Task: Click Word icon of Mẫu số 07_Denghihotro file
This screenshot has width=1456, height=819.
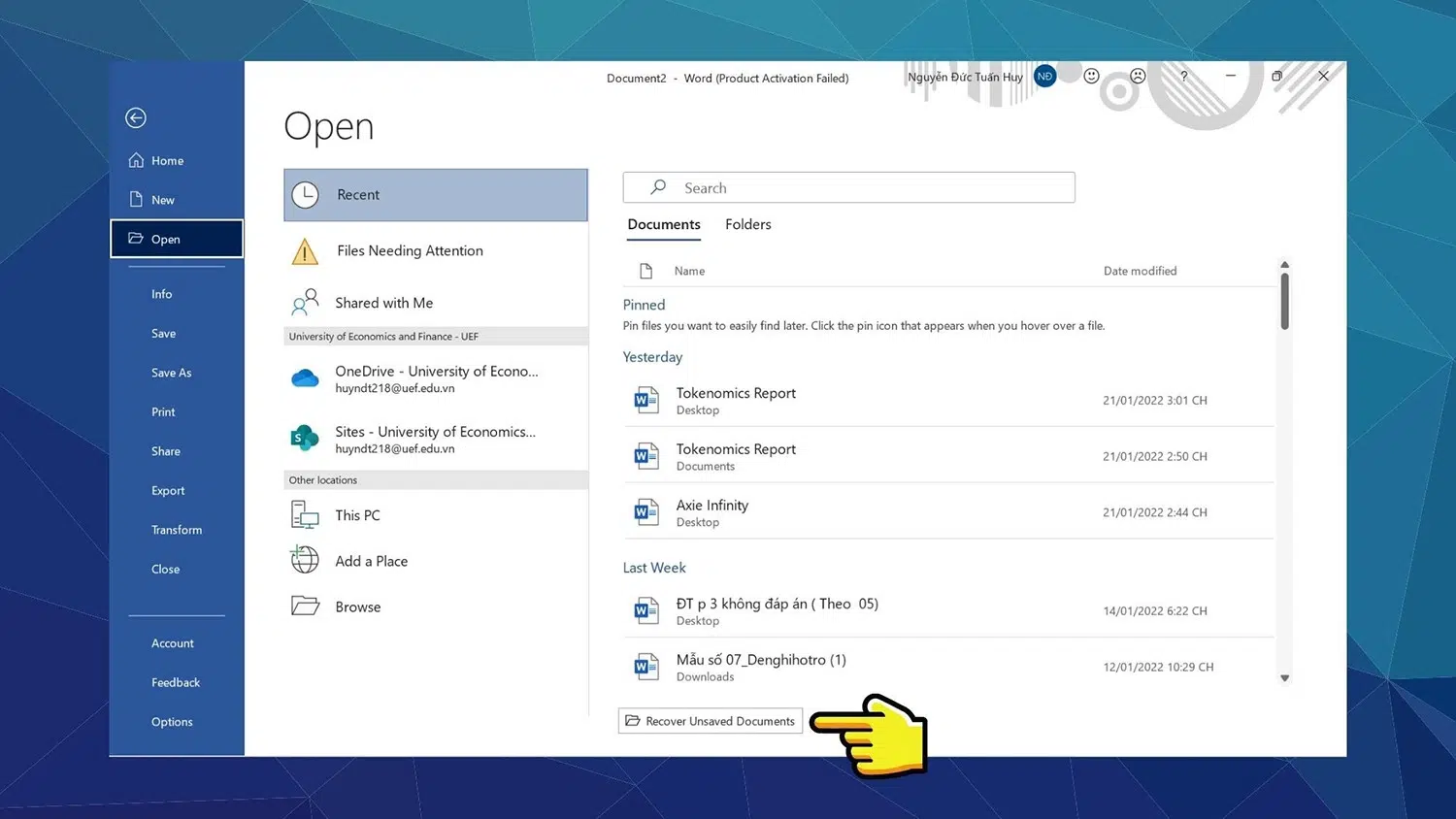Action: point(646,667)
